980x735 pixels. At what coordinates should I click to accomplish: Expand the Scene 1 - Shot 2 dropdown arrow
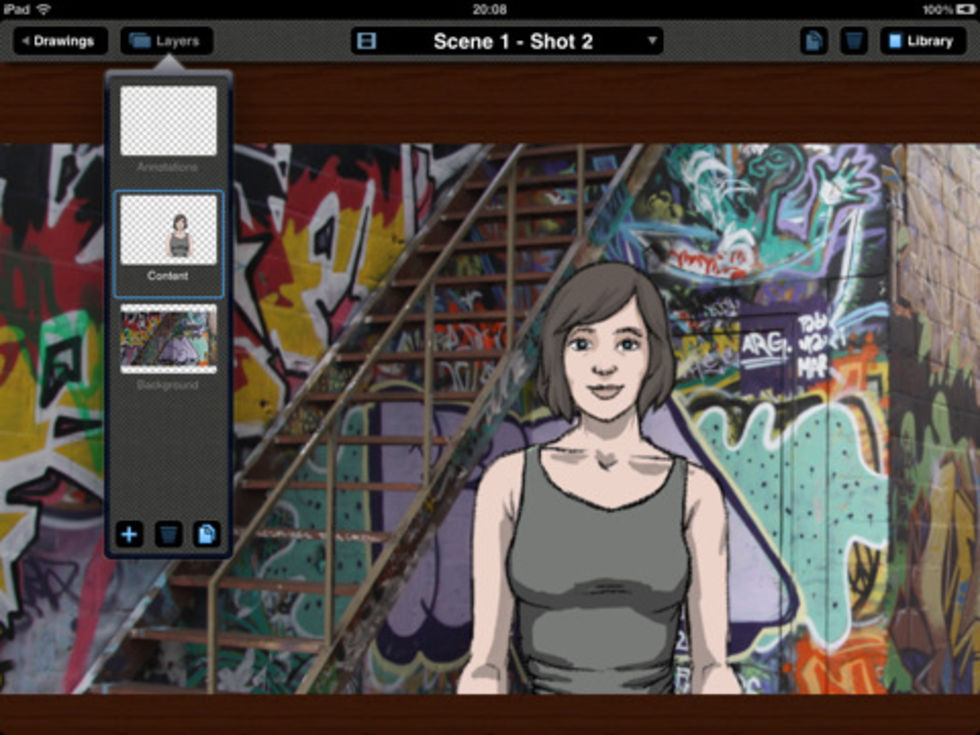point(652,41)
